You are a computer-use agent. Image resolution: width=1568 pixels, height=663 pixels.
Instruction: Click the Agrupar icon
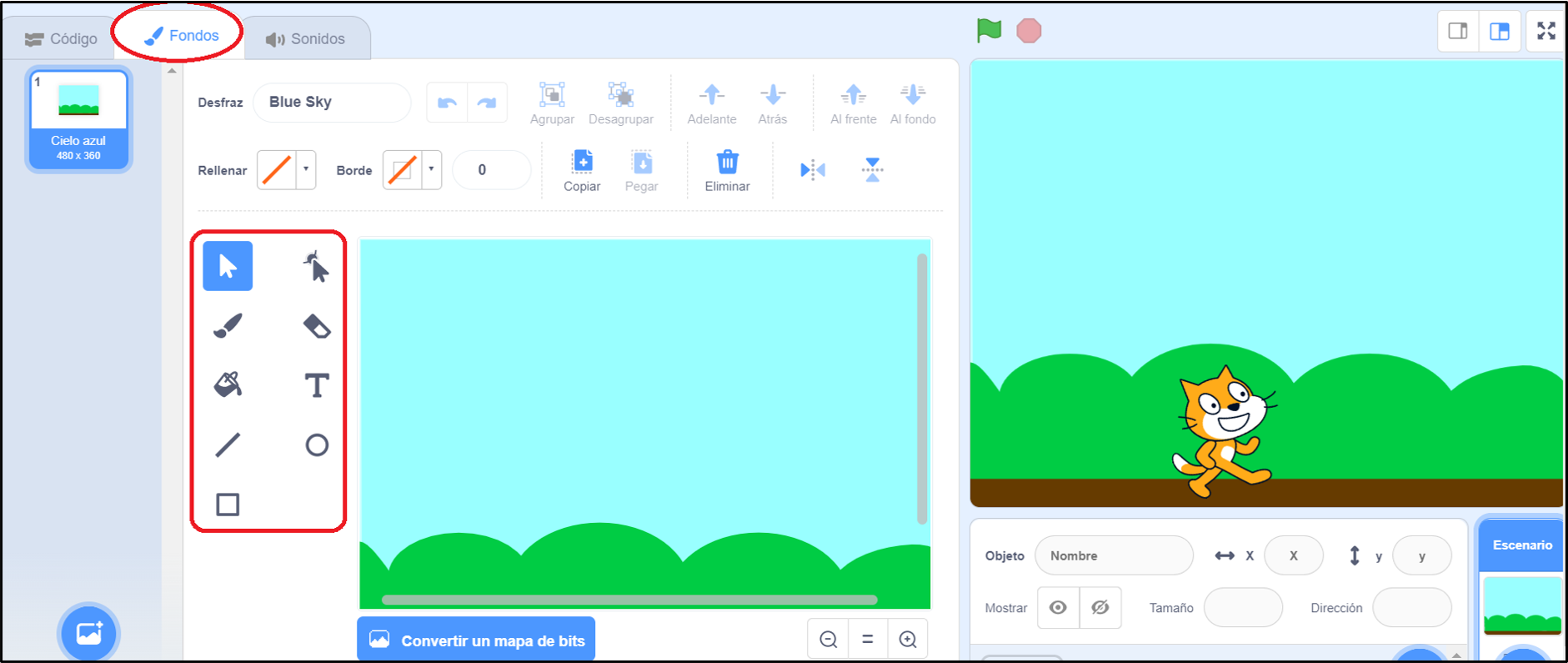pyautogui.click(x=552, y=94)
